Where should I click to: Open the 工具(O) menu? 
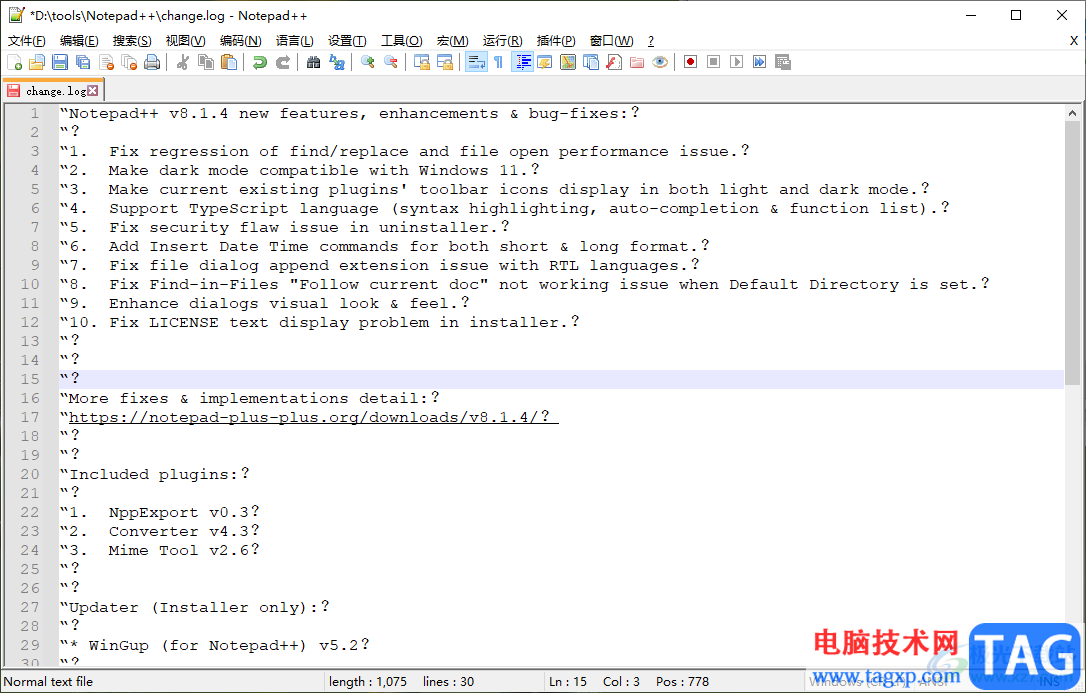(x=402, y=41)
